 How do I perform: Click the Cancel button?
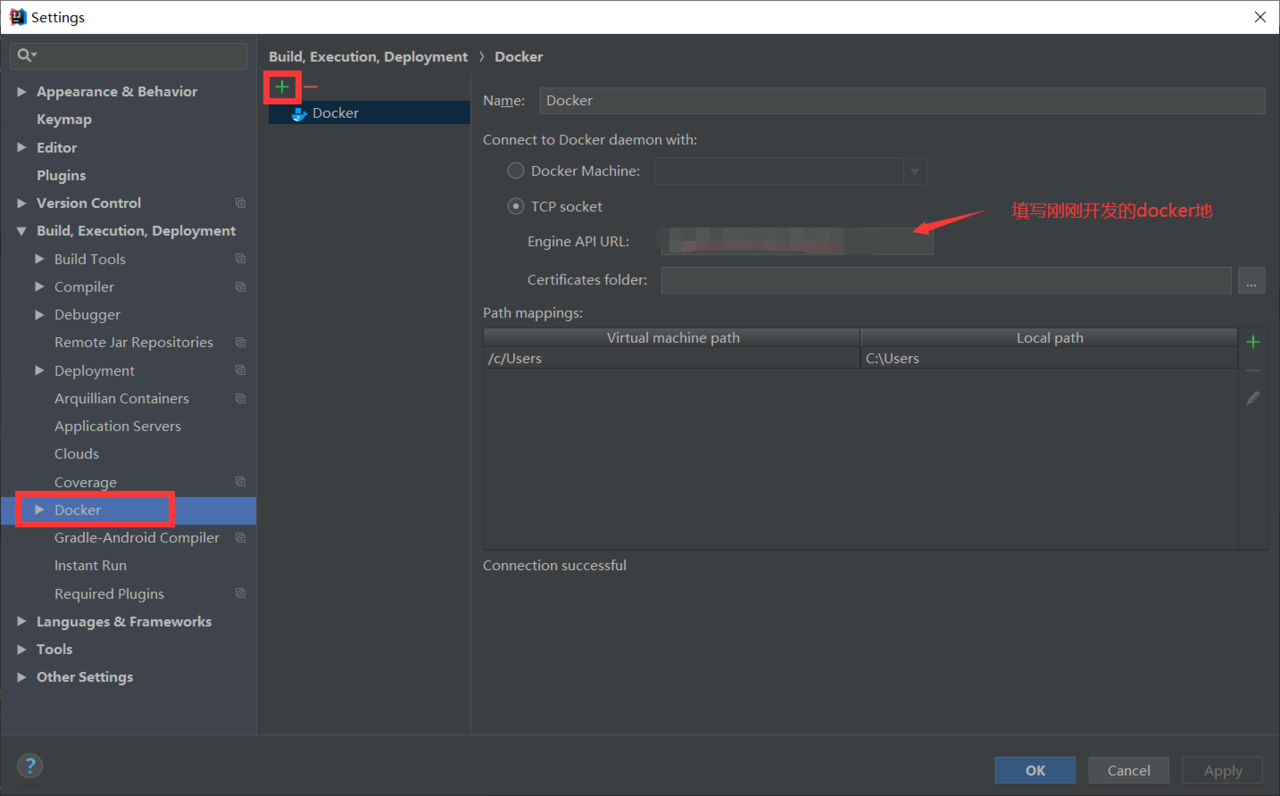1129,770
